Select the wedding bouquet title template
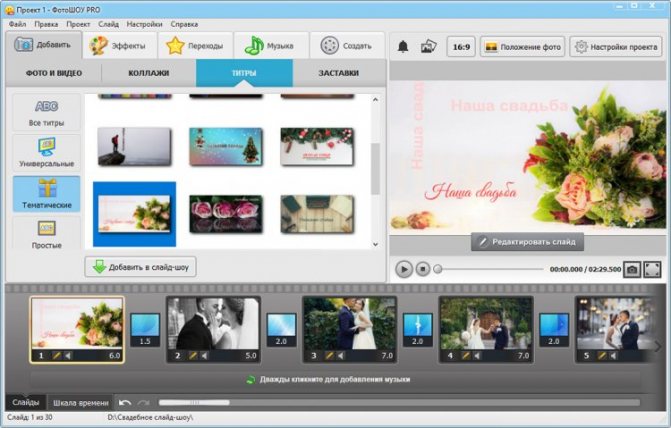The image size is (671, 428). click(134, 214)
